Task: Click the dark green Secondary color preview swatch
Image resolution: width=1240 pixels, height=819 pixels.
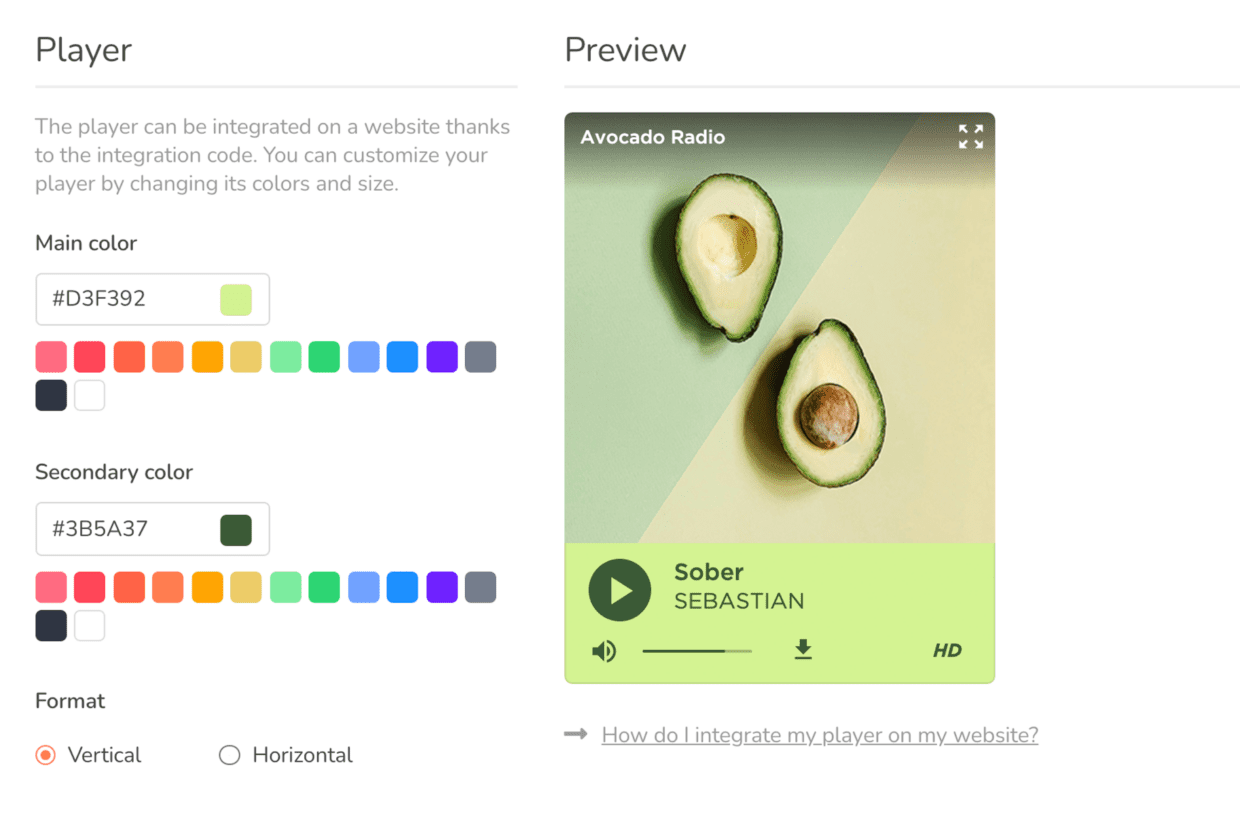Action: (238, 529)
